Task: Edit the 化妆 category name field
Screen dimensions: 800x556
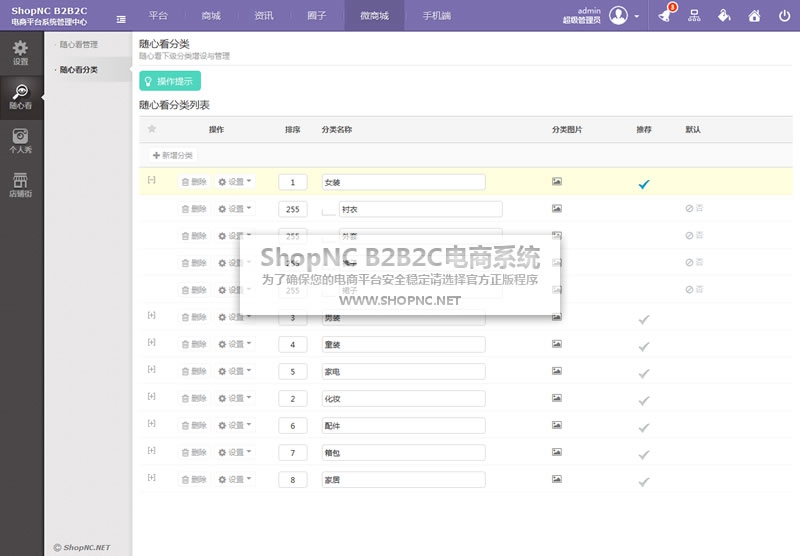Action: pyautogui.click(x=404, y=398)
